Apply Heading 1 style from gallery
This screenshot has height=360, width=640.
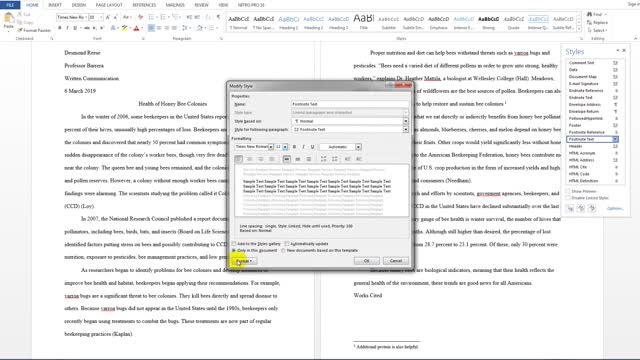click(289, 22)
